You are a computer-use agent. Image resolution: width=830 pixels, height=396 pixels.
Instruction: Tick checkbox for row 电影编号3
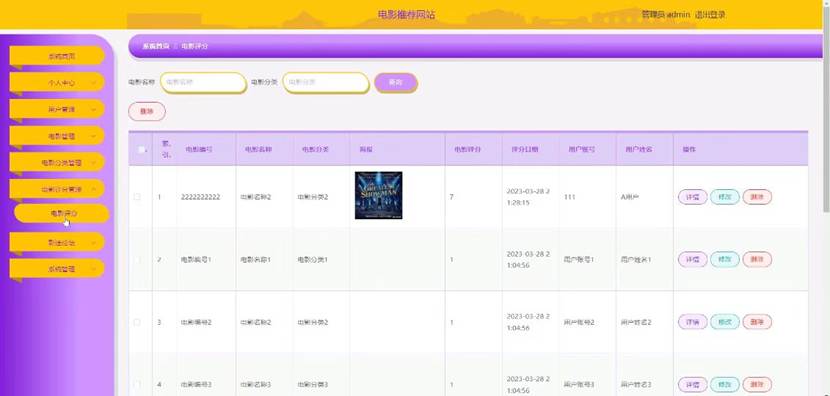(137, 384)
